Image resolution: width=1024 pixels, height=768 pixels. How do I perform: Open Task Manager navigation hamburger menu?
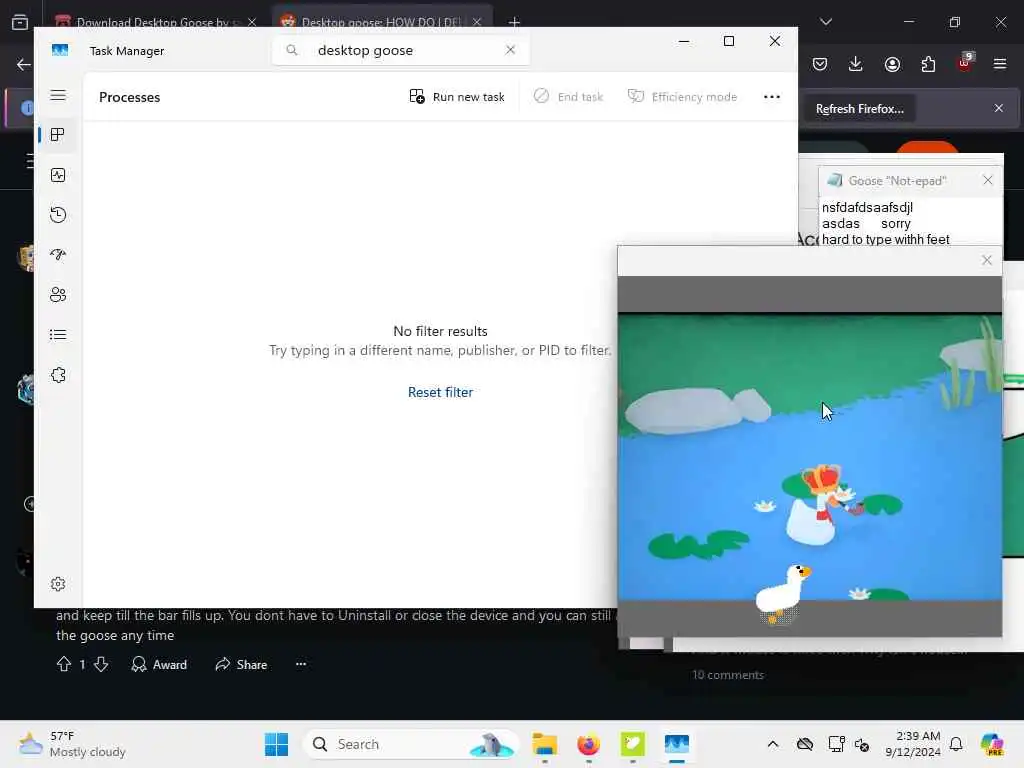(x=58, y=95)
